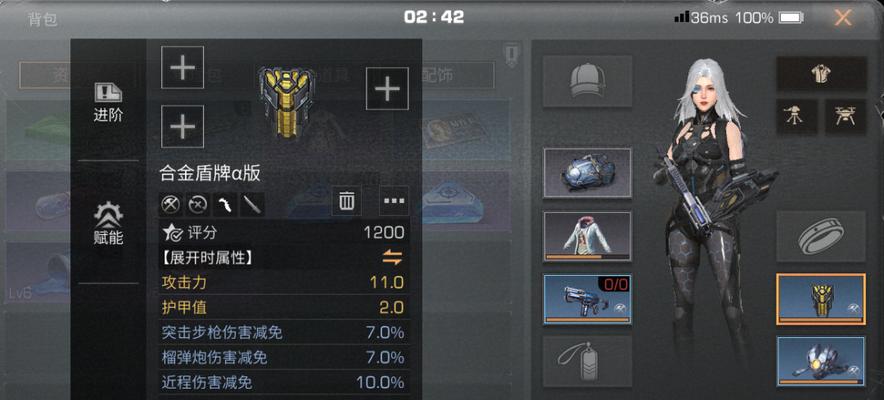Select the equipped alloy shield slot

pos(821,299)
